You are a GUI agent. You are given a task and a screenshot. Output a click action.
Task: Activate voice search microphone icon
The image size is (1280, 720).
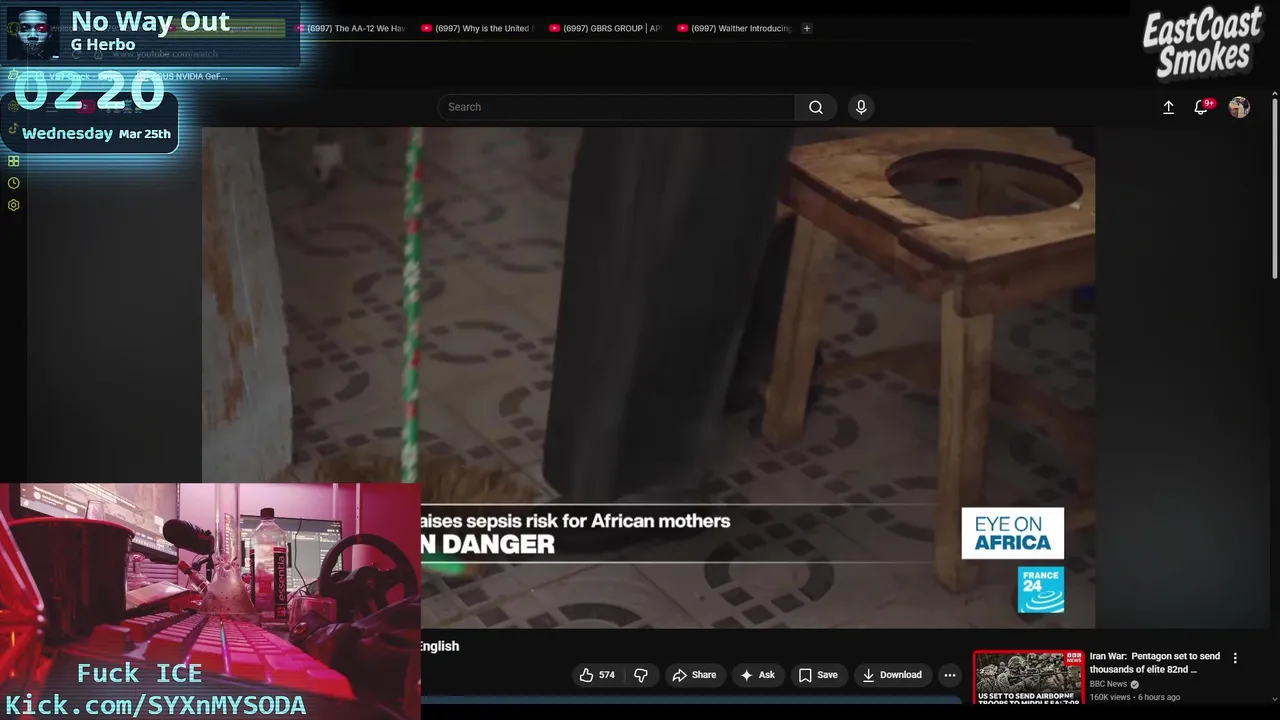pos(861,107)
